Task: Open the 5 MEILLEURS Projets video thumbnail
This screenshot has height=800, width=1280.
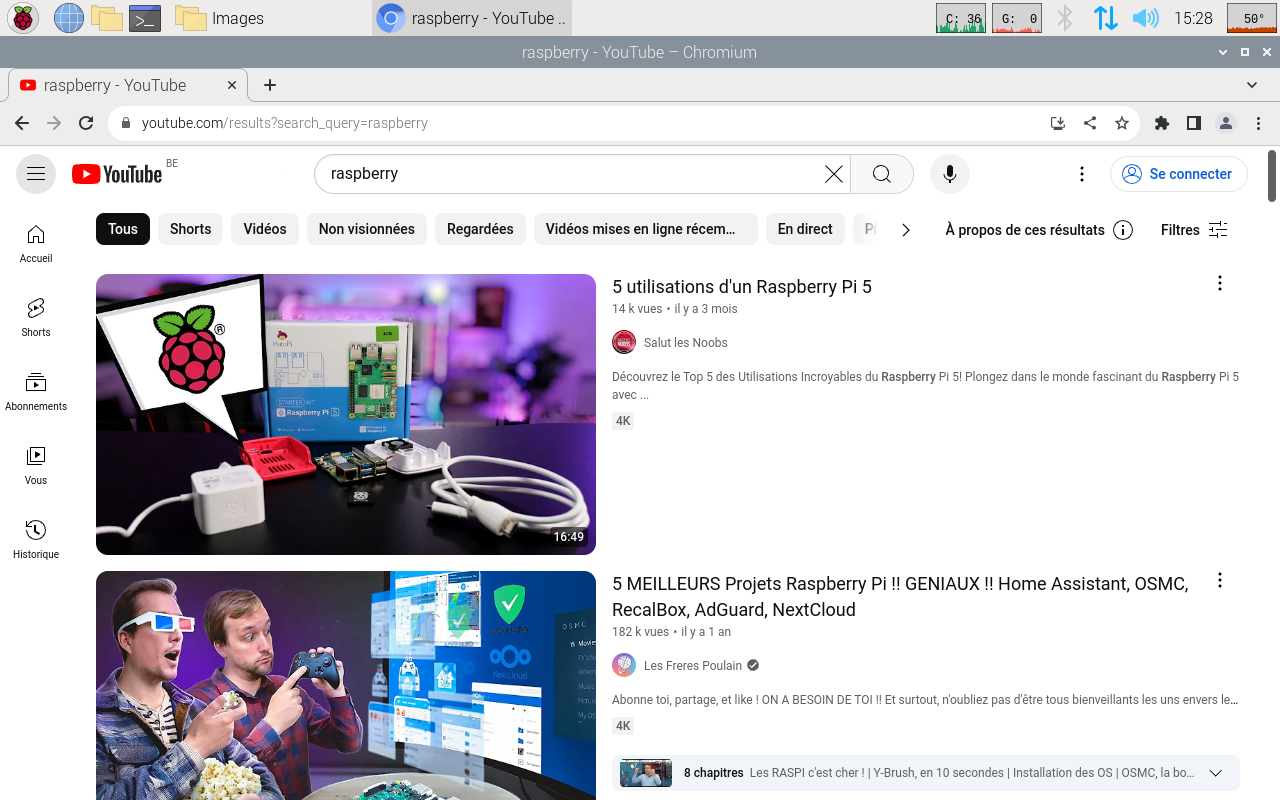Action: (346, 685)
